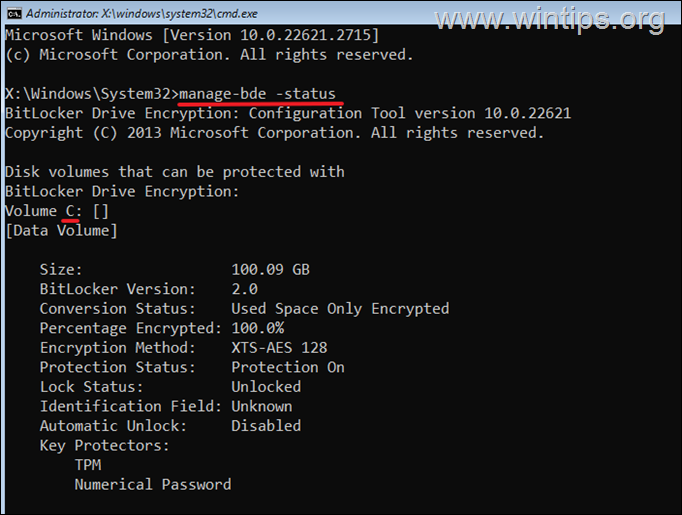
Task: Click the underlined manage-bde -status command
Action: (258, 93)
